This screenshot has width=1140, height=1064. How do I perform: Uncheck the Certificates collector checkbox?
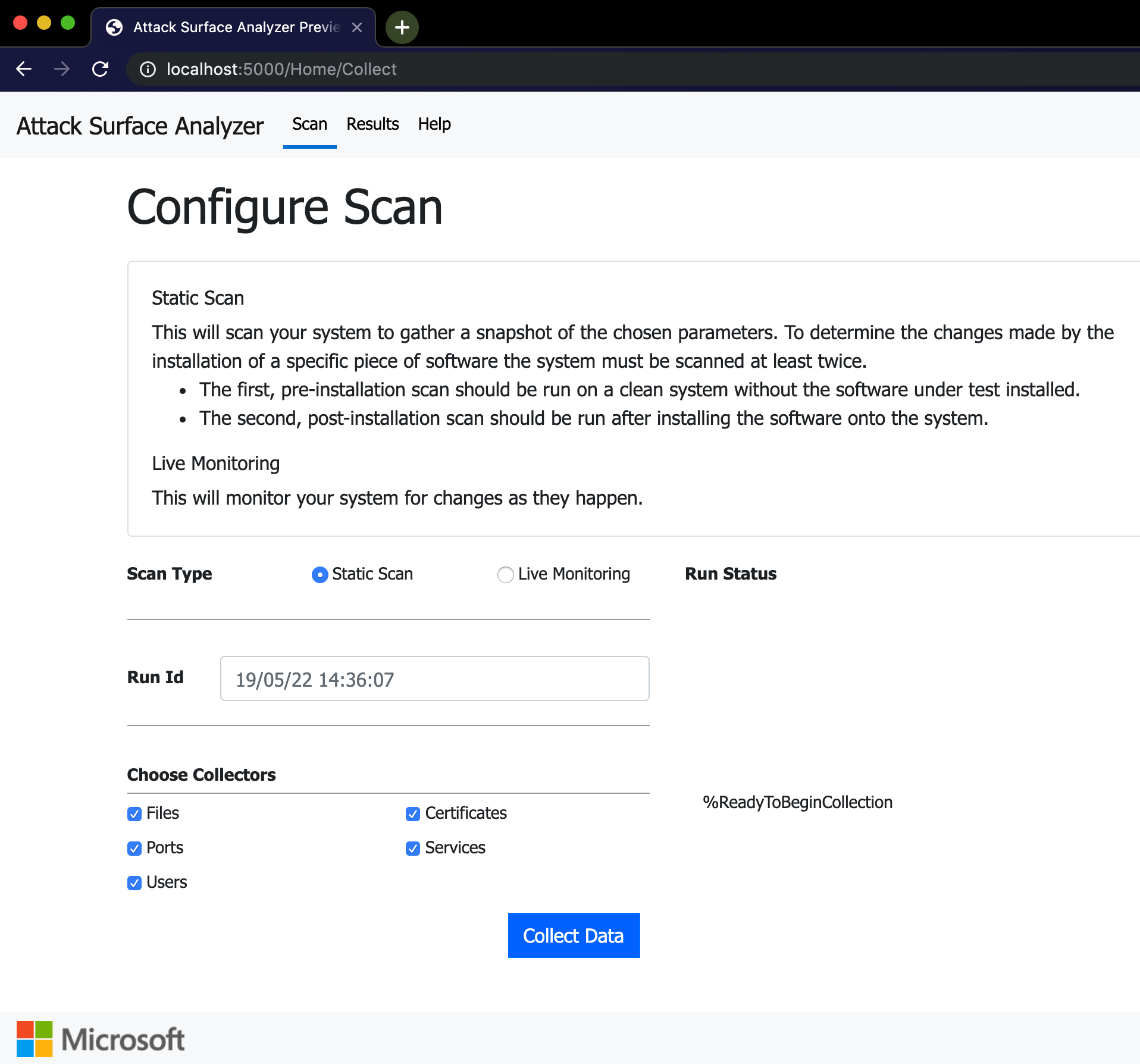tap(413, 814)
